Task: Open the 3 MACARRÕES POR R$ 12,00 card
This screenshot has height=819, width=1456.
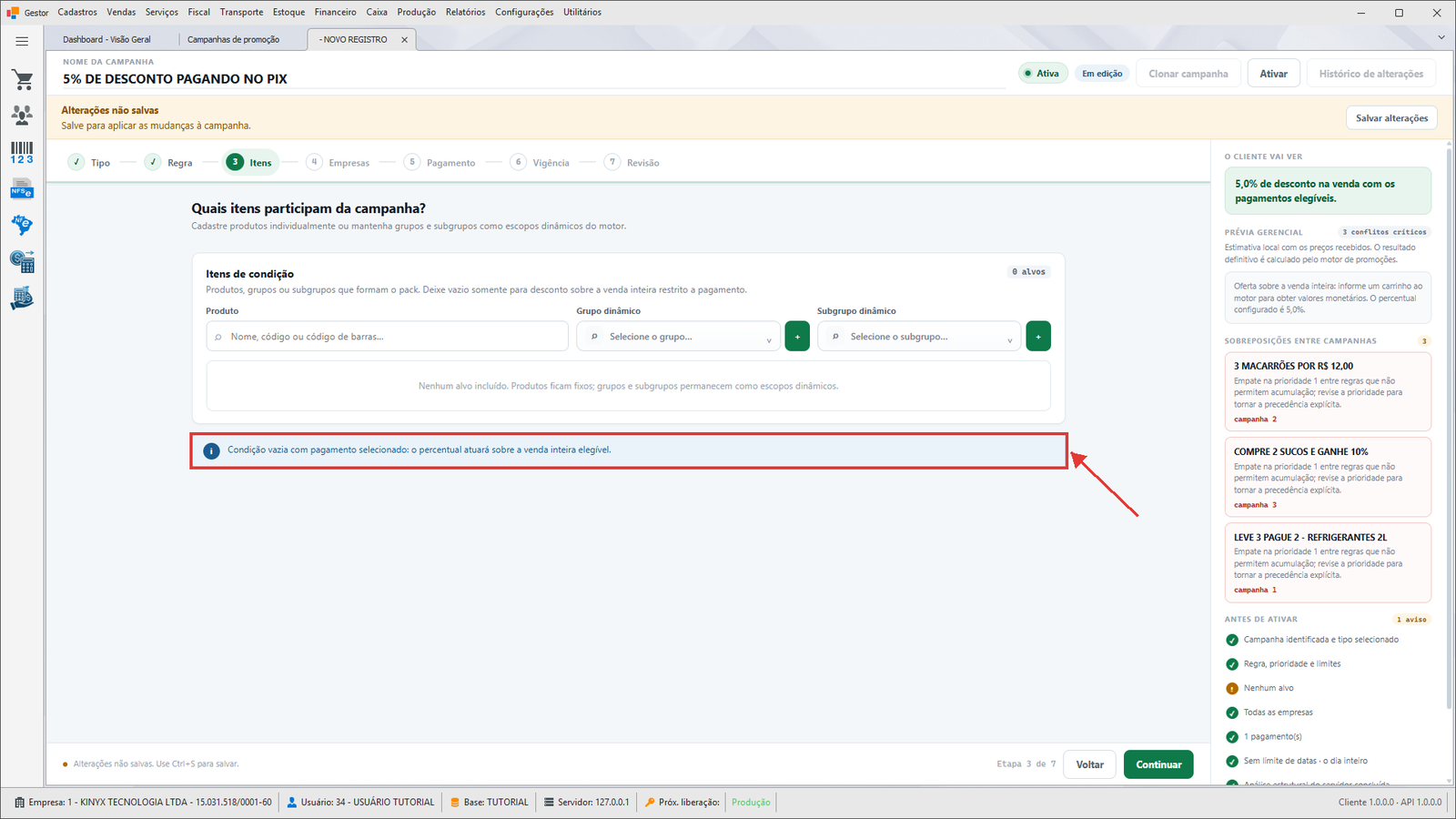Action: (x=1328, y=391)
